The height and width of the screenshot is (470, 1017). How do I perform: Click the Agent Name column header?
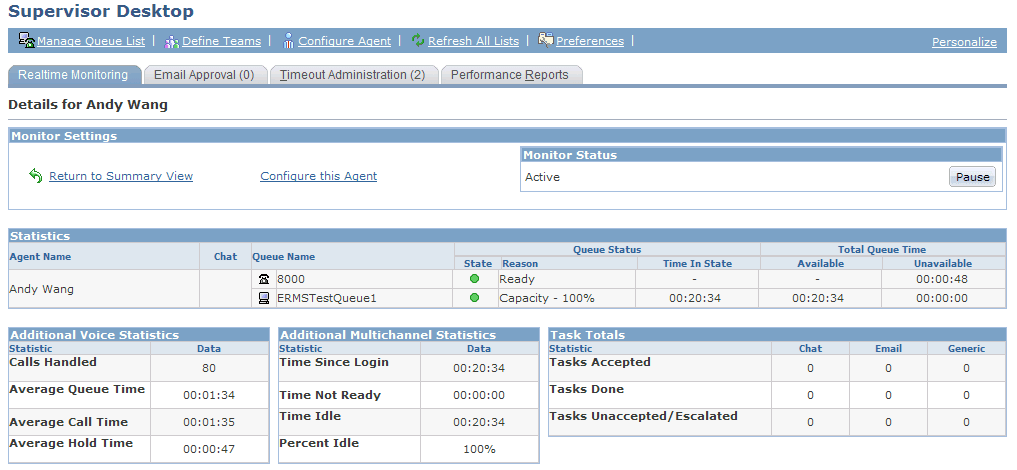pos(40,256)
